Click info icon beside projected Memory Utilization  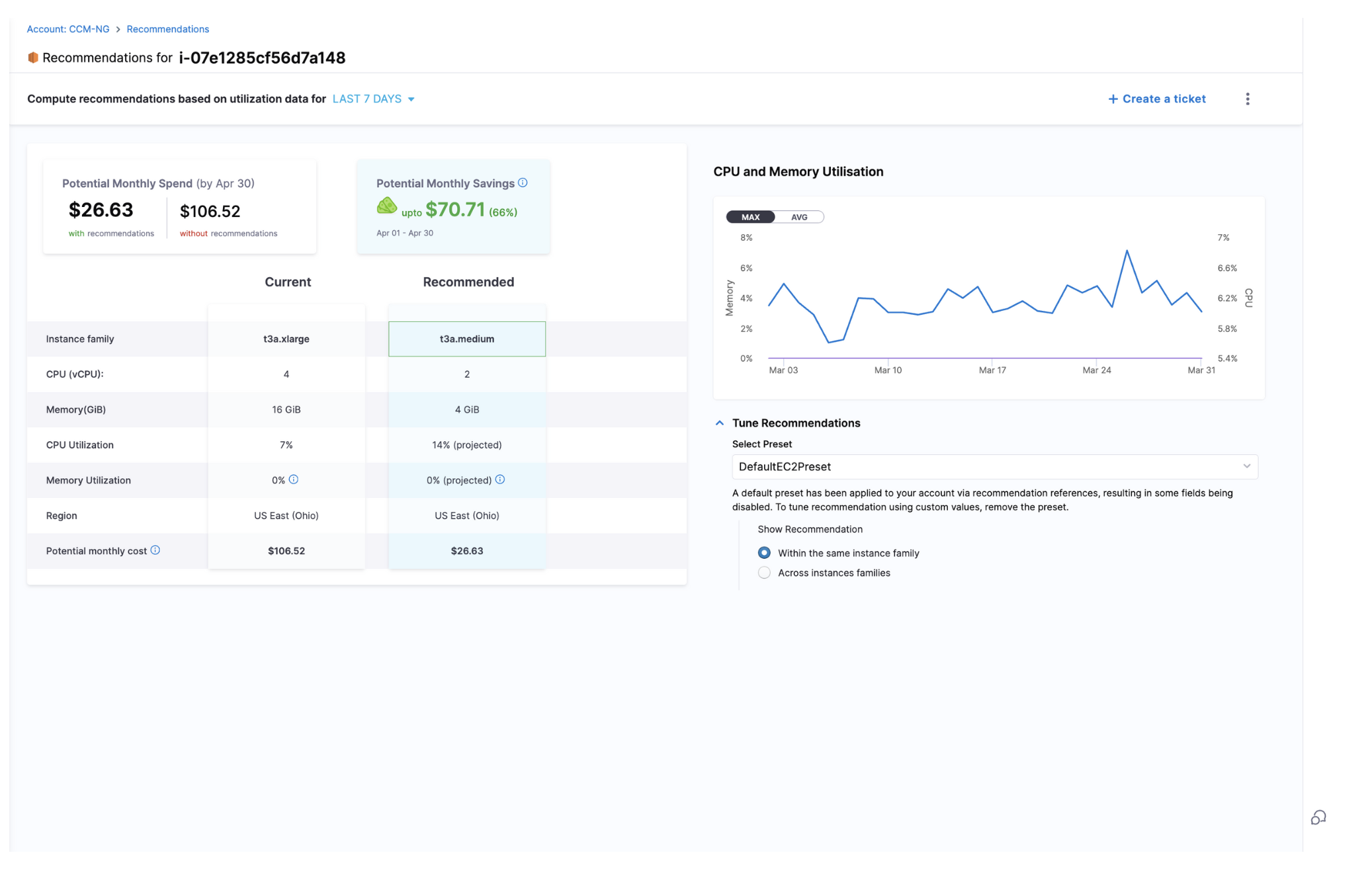(500, 479)
